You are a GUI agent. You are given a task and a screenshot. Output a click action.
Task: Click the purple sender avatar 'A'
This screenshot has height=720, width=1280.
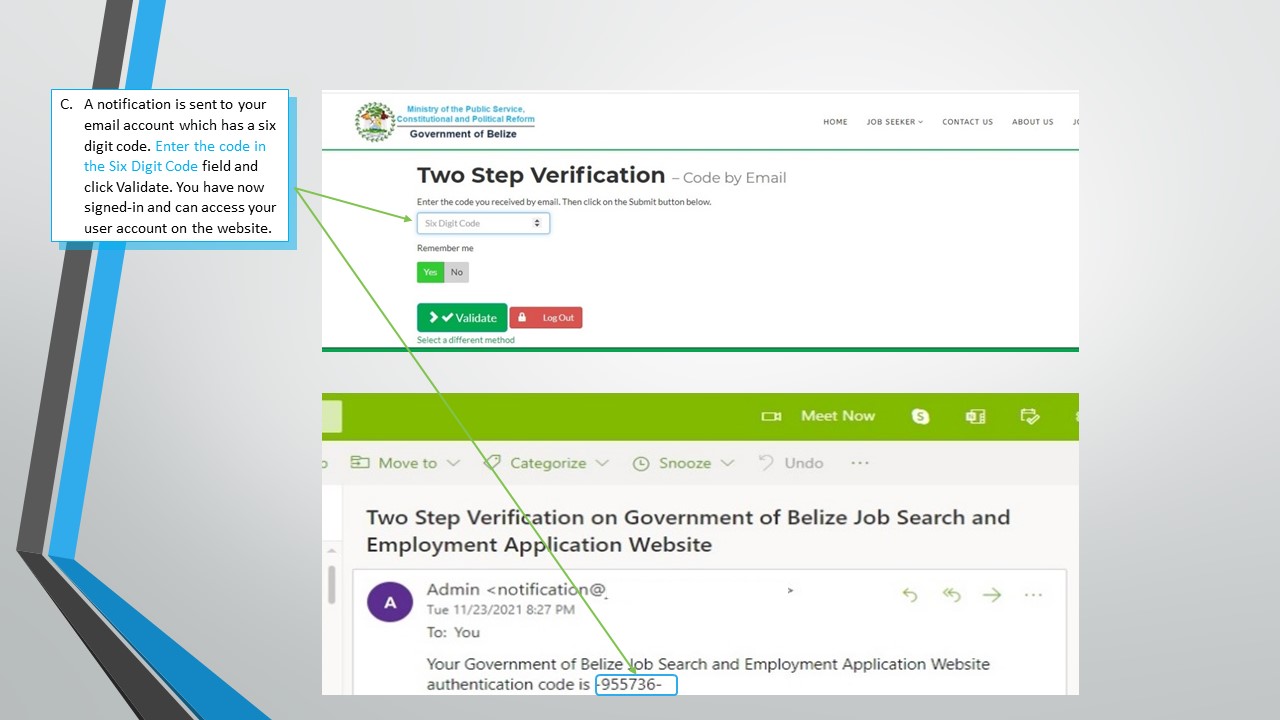390,602
